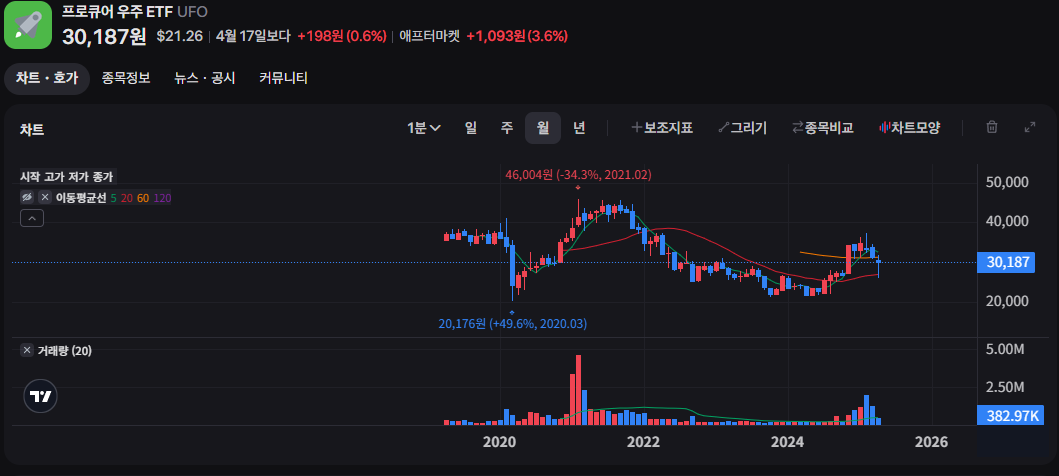
Task: Open the 커뮤니티 tab
Action: point(284,78)
